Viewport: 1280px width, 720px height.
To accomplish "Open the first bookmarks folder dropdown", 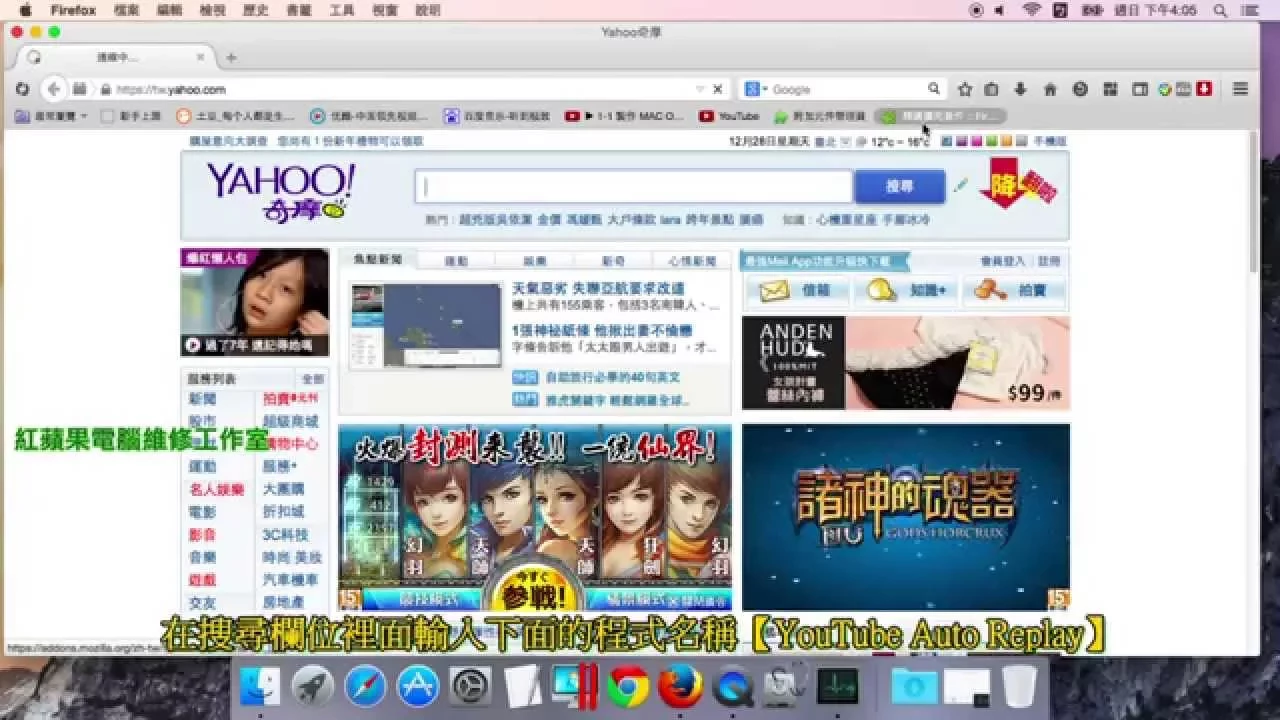I will (x=51, y=116).
